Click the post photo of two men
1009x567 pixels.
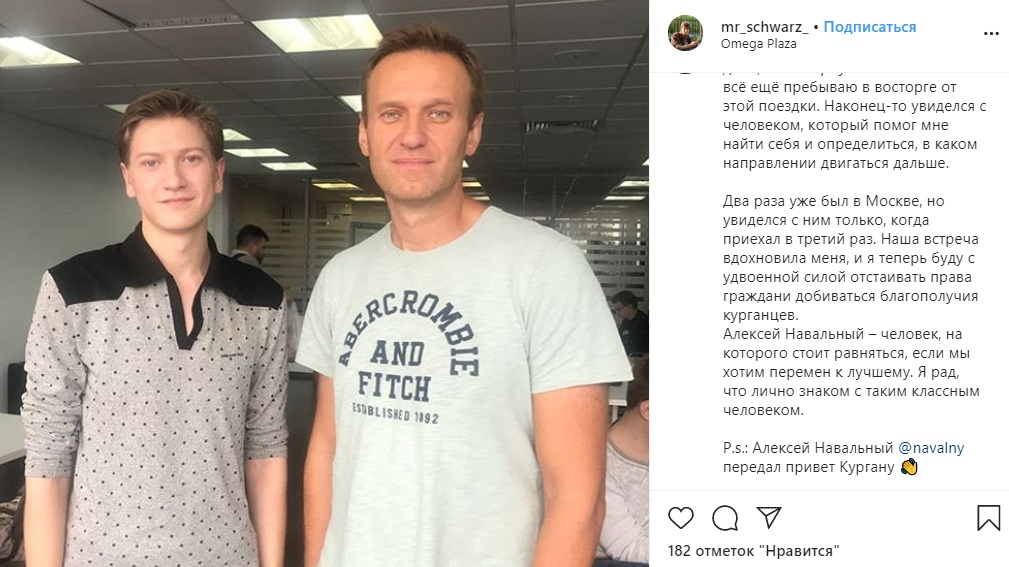coord(324,283)
